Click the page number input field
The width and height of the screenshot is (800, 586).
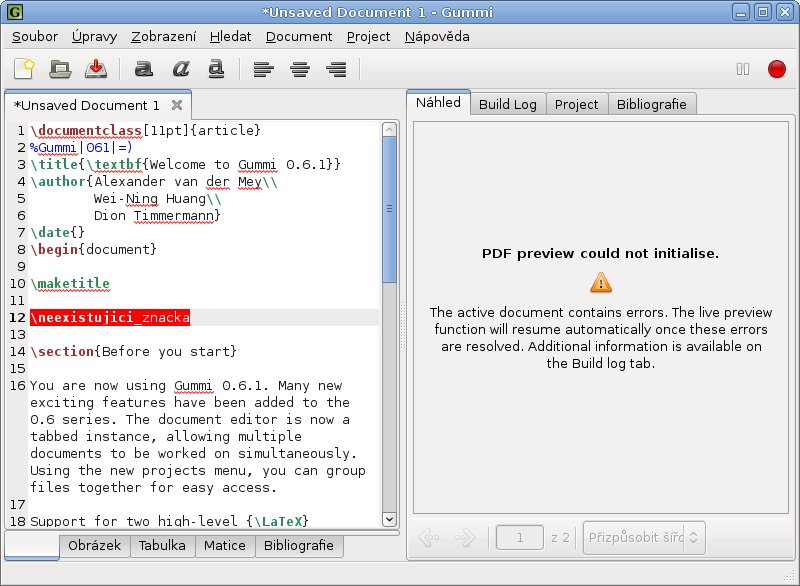[520, 538]
